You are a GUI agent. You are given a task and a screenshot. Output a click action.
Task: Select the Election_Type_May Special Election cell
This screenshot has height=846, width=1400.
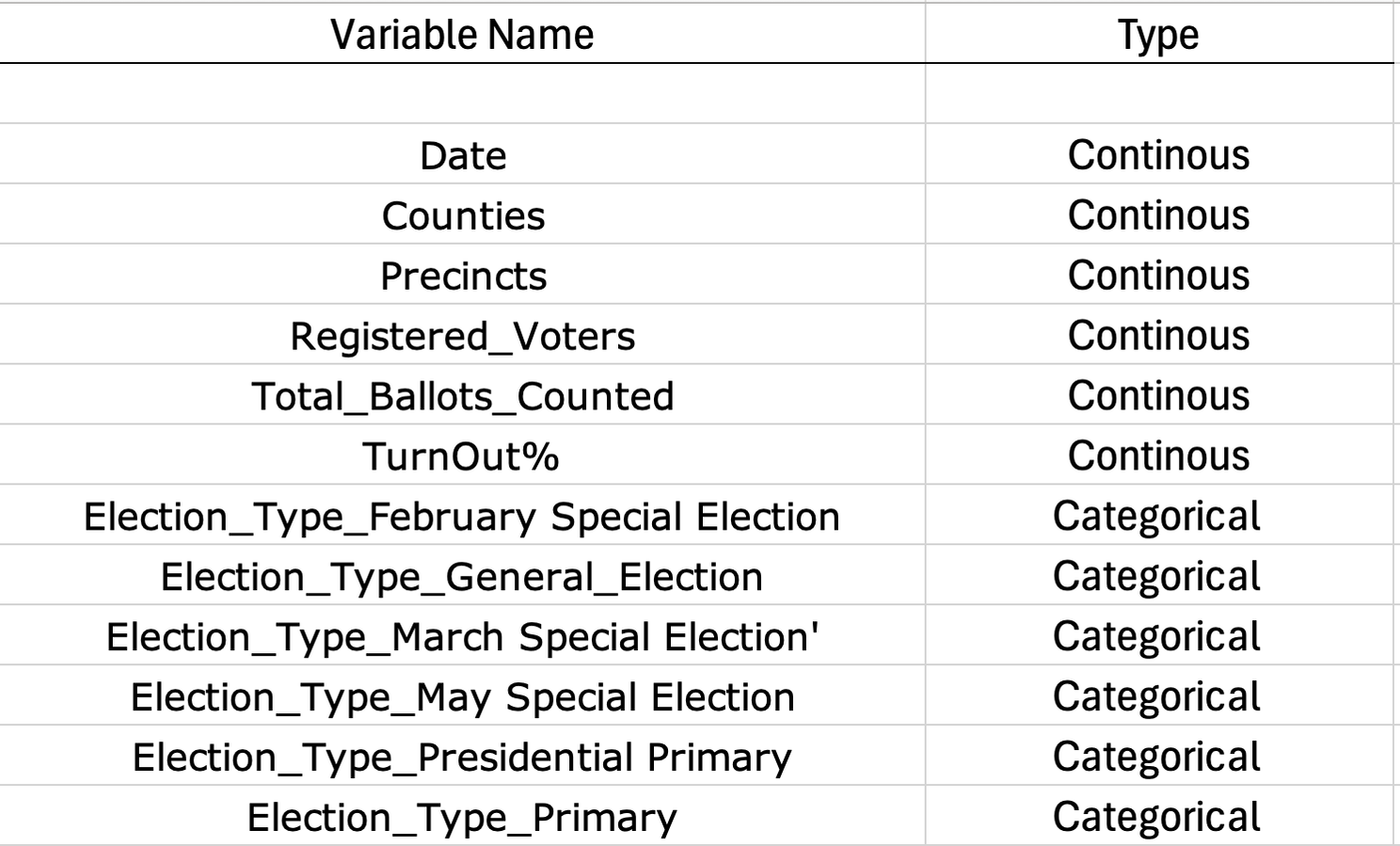point(462,697)
